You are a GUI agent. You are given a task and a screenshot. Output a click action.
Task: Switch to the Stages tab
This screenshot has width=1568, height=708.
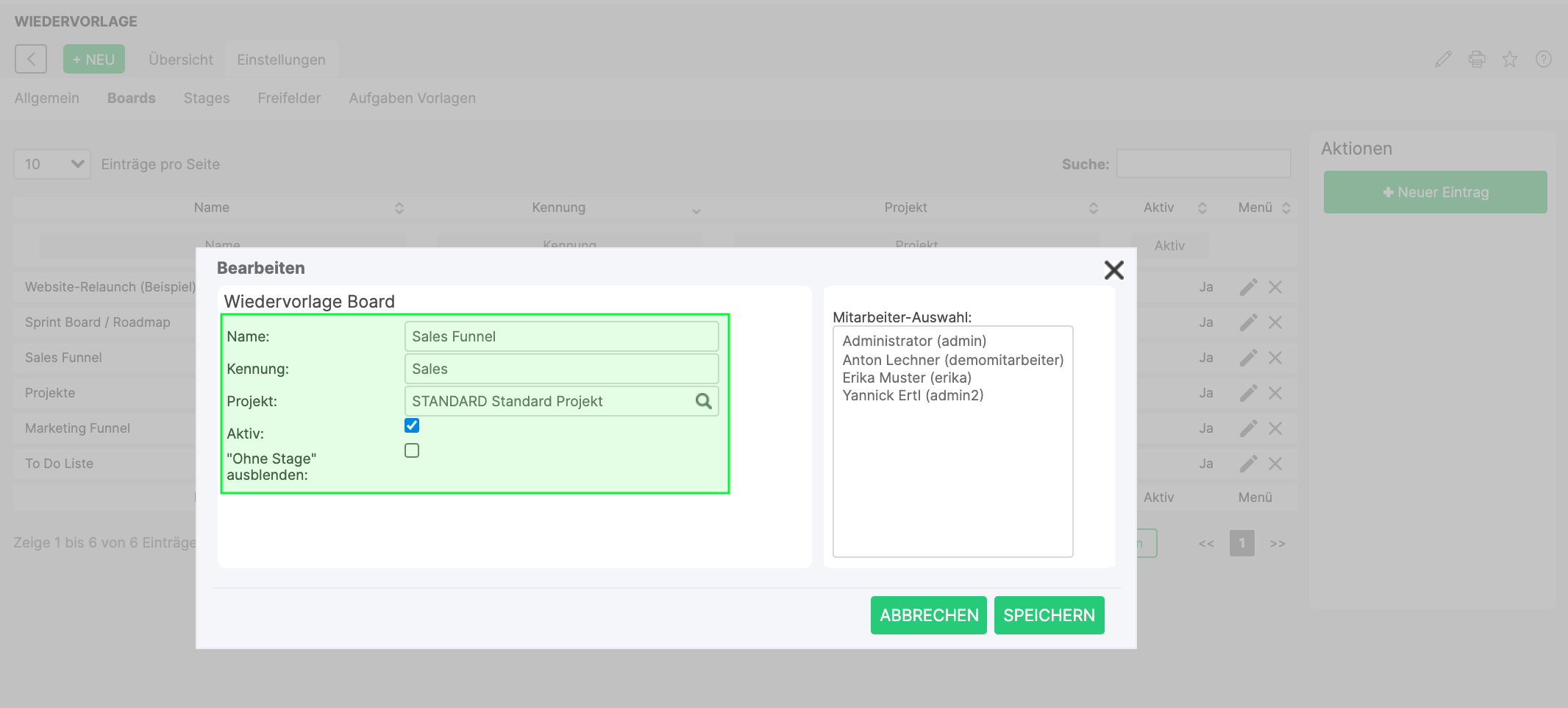(x=207, y=98)
